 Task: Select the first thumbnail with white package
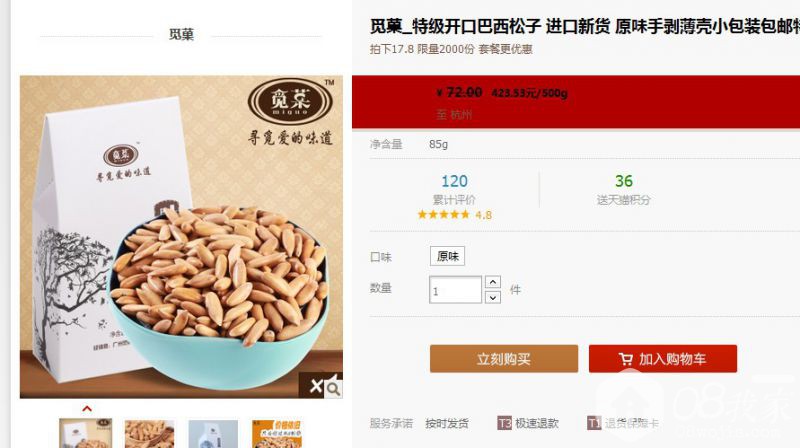85,434
